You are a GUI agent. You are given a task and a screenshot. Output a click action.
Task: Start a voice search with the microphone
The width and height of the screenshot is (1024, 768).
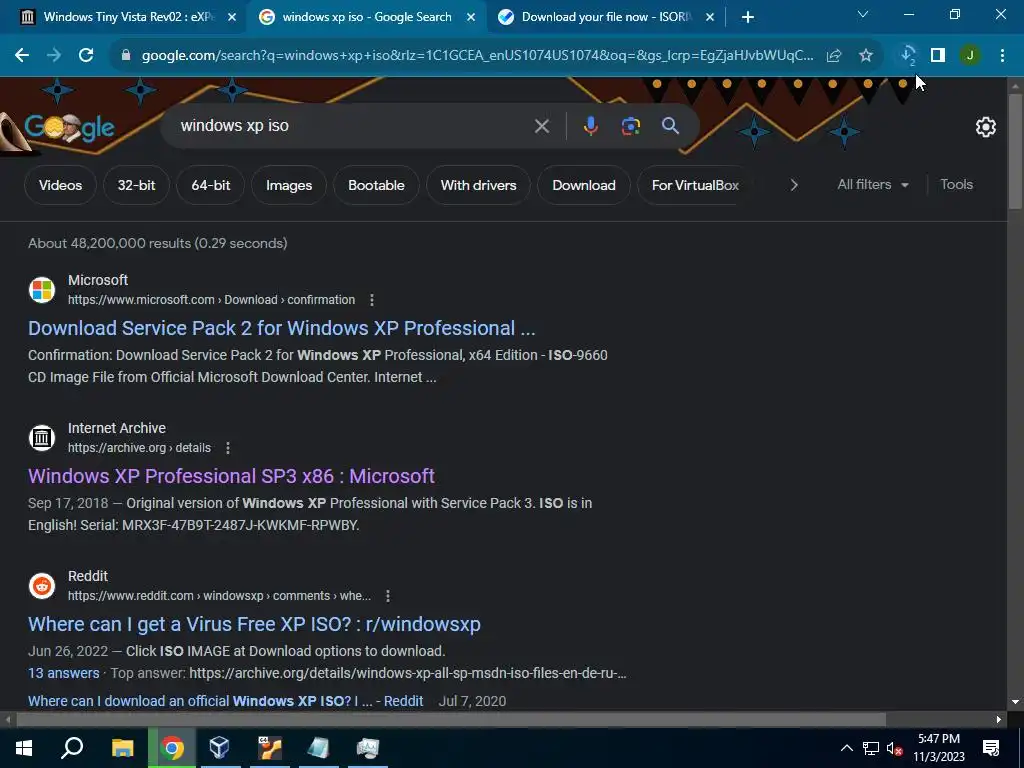coord(590,126)
